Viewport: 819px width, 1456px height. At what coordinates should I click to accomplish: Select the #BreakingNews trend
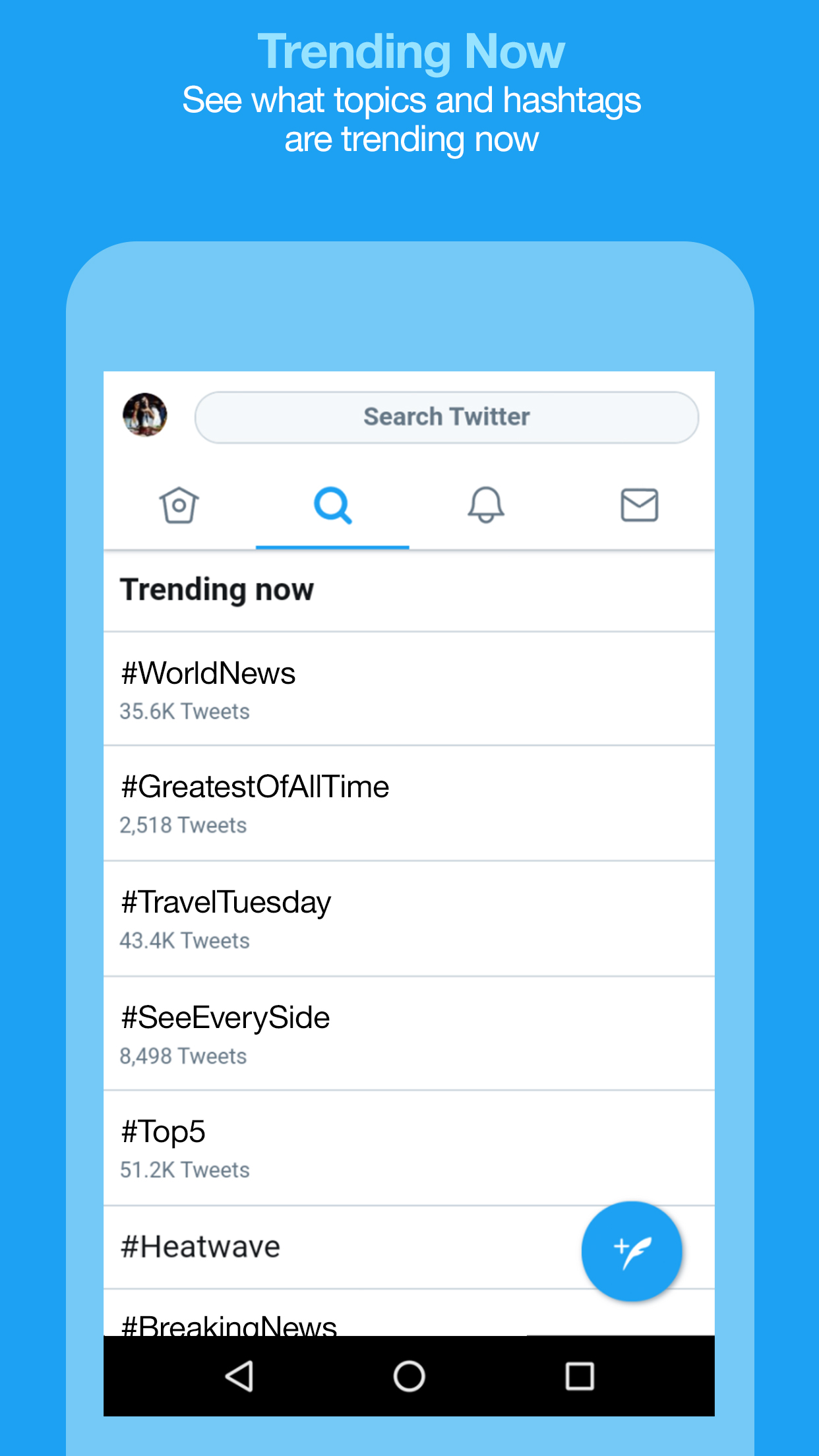(229, 1324)
